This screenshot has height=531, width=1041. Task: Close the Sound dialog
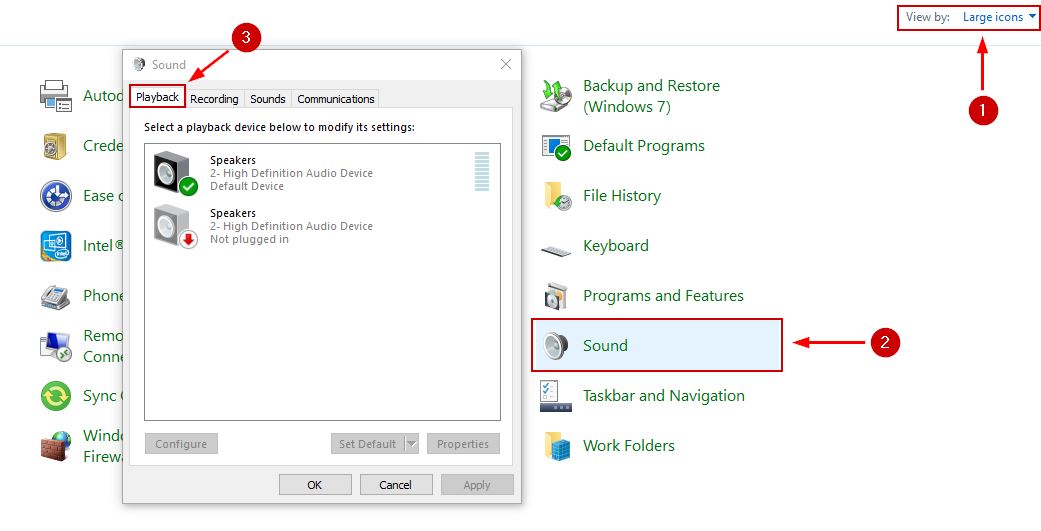pos(506,64)
